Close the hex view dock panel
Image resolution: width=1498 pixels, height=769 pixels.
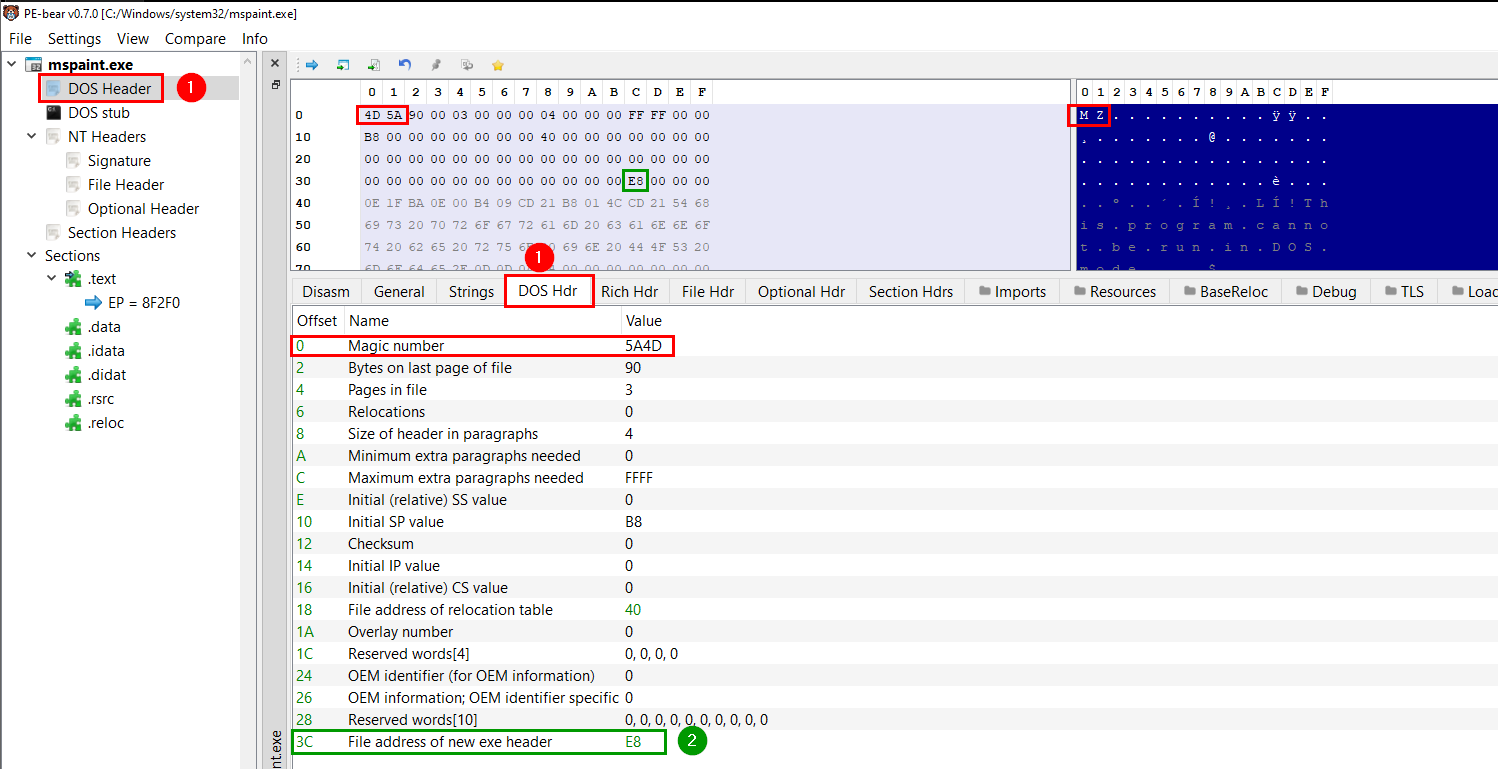point(276,62)
